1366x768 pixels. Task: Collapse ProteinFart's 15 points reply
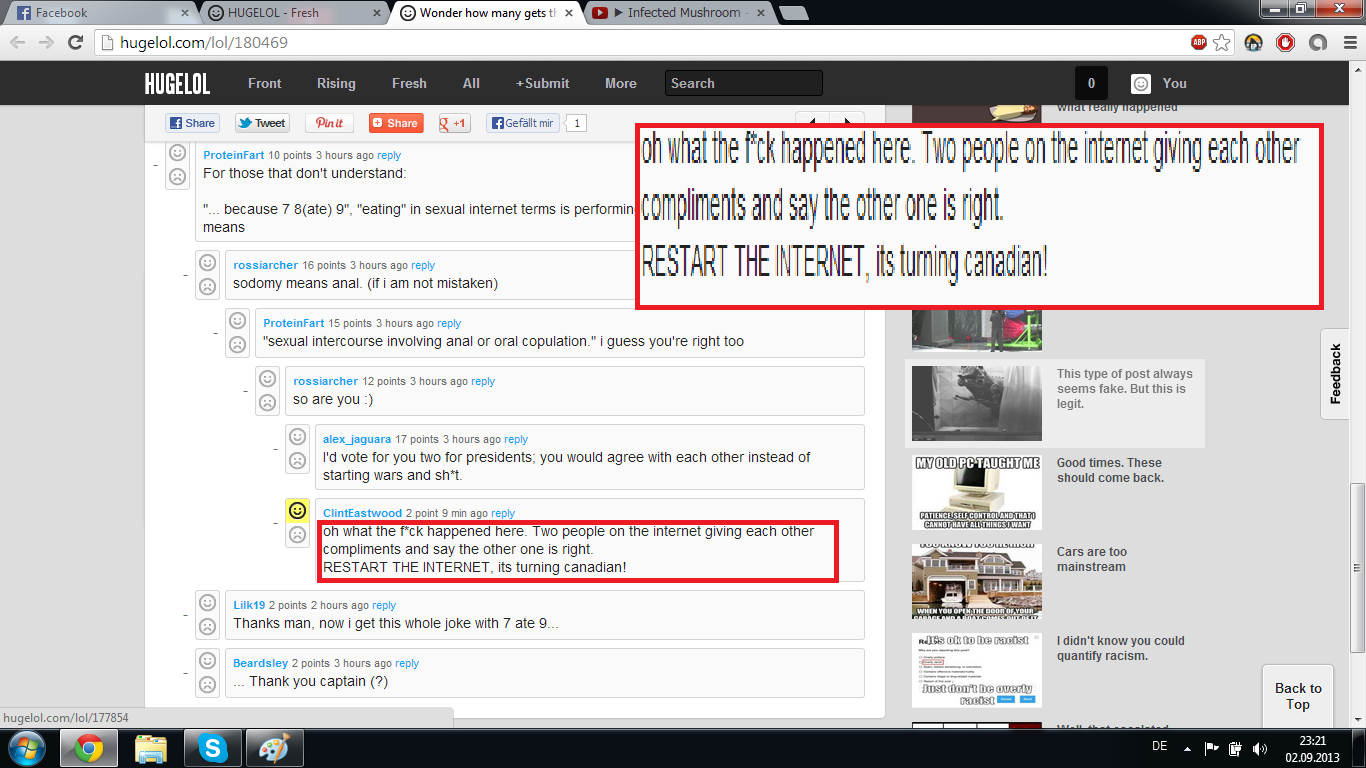(217, 333)
